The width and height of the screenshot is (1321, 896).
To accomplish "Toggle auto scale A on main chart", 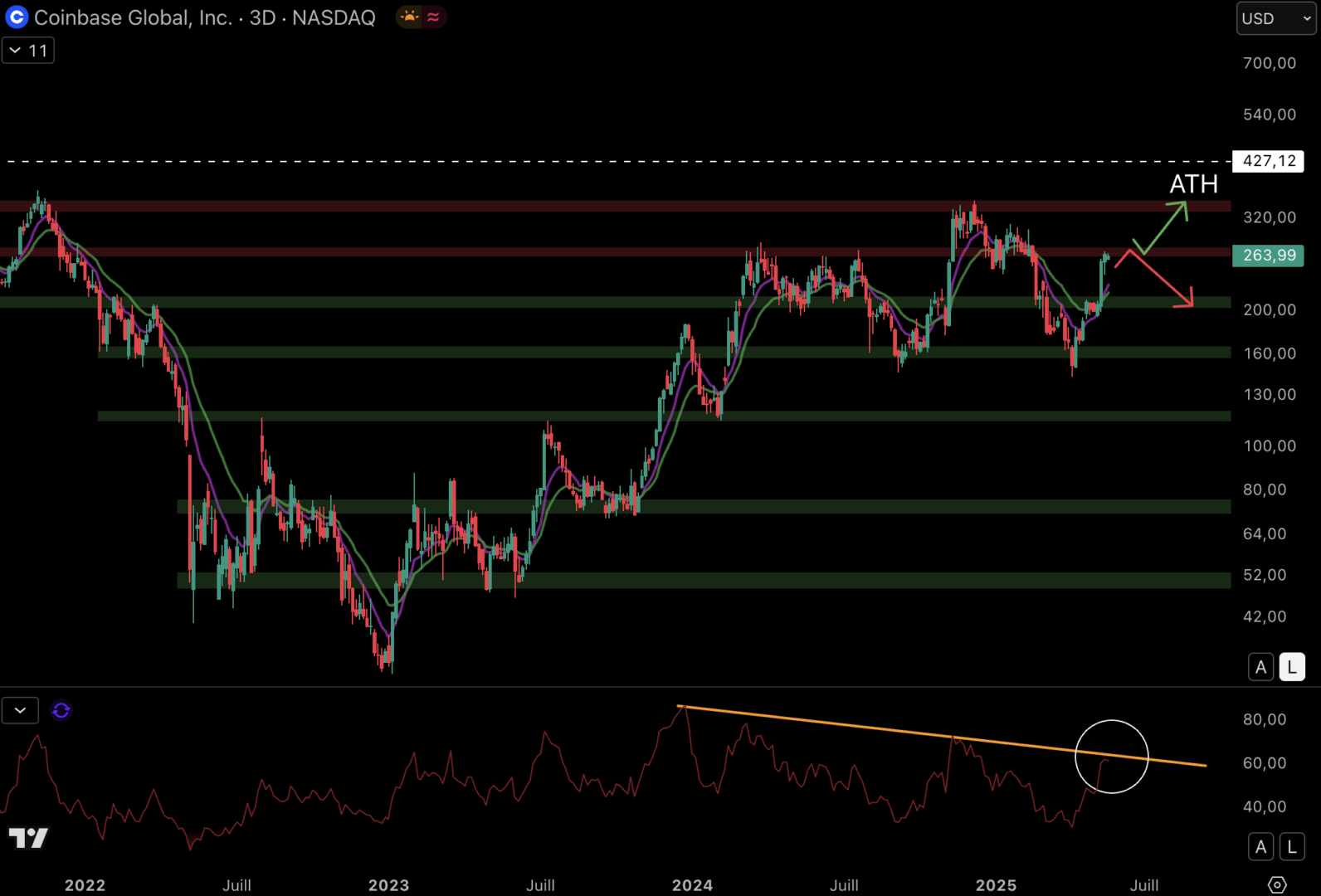I will 1261,667.
